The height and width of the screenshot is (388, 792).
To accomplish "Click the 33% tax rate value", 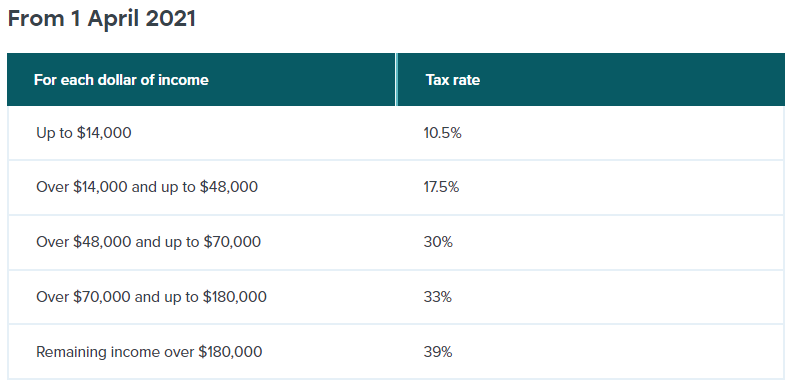I will [x=437, y=297].
